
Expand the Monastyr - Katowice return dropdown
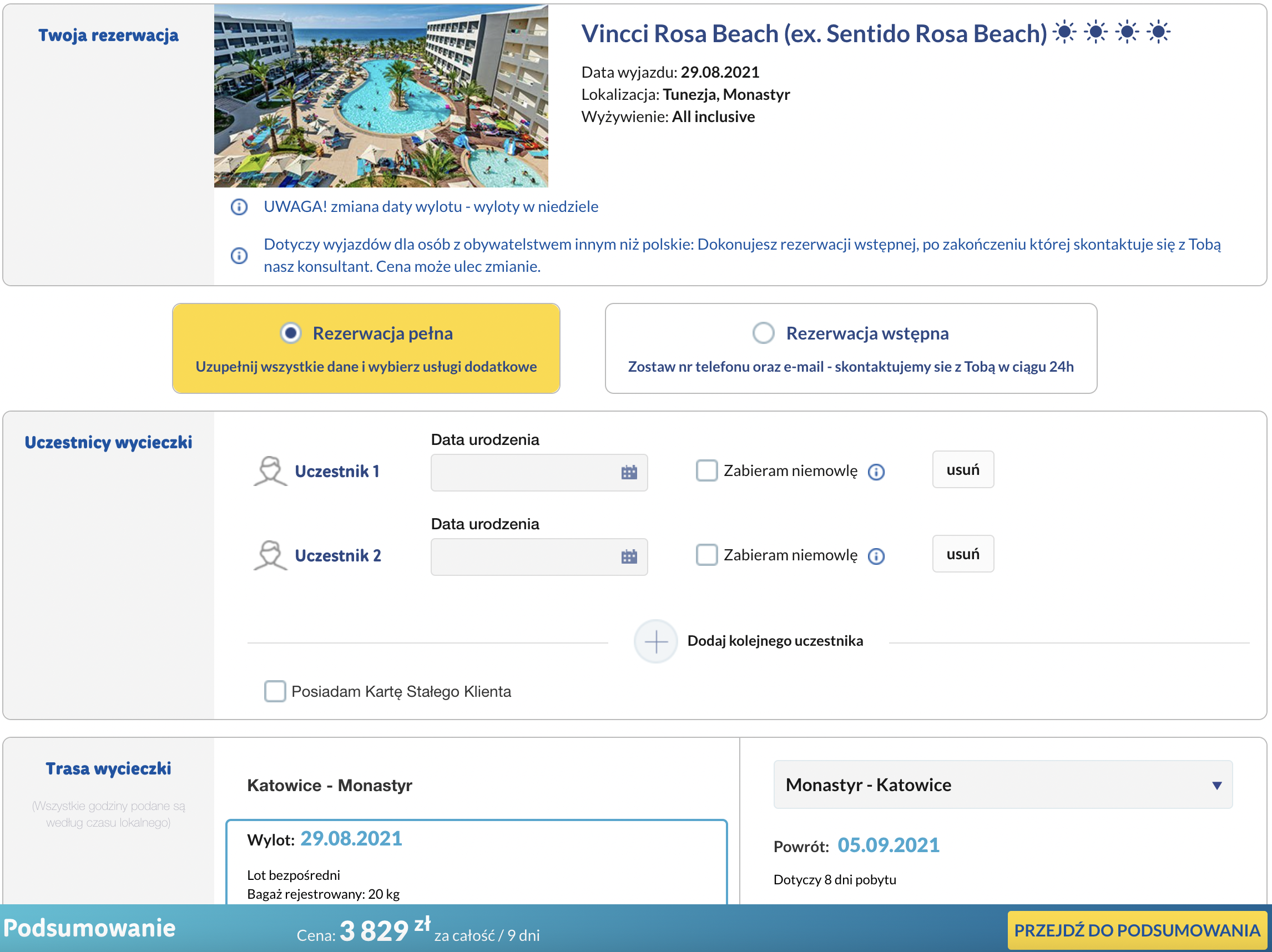click(1003, 784)
